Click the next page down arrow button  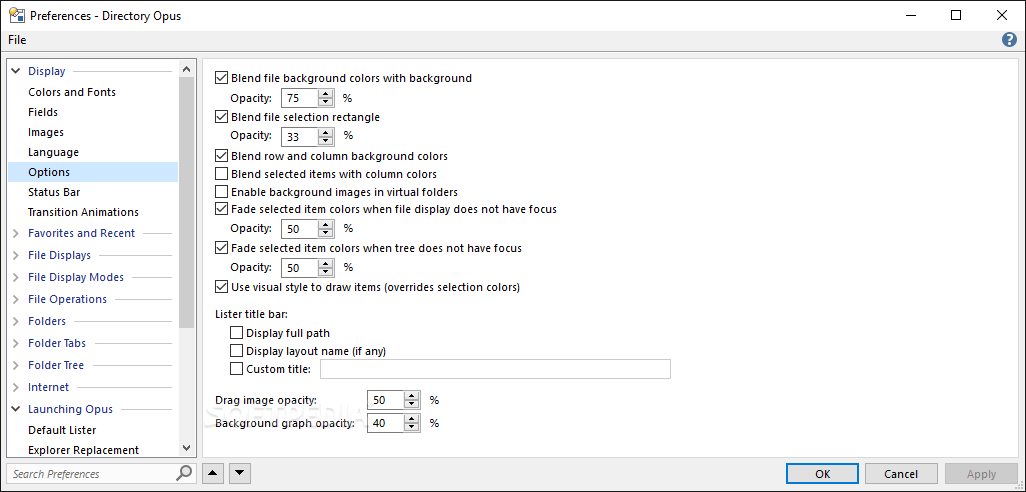[240, 473]
